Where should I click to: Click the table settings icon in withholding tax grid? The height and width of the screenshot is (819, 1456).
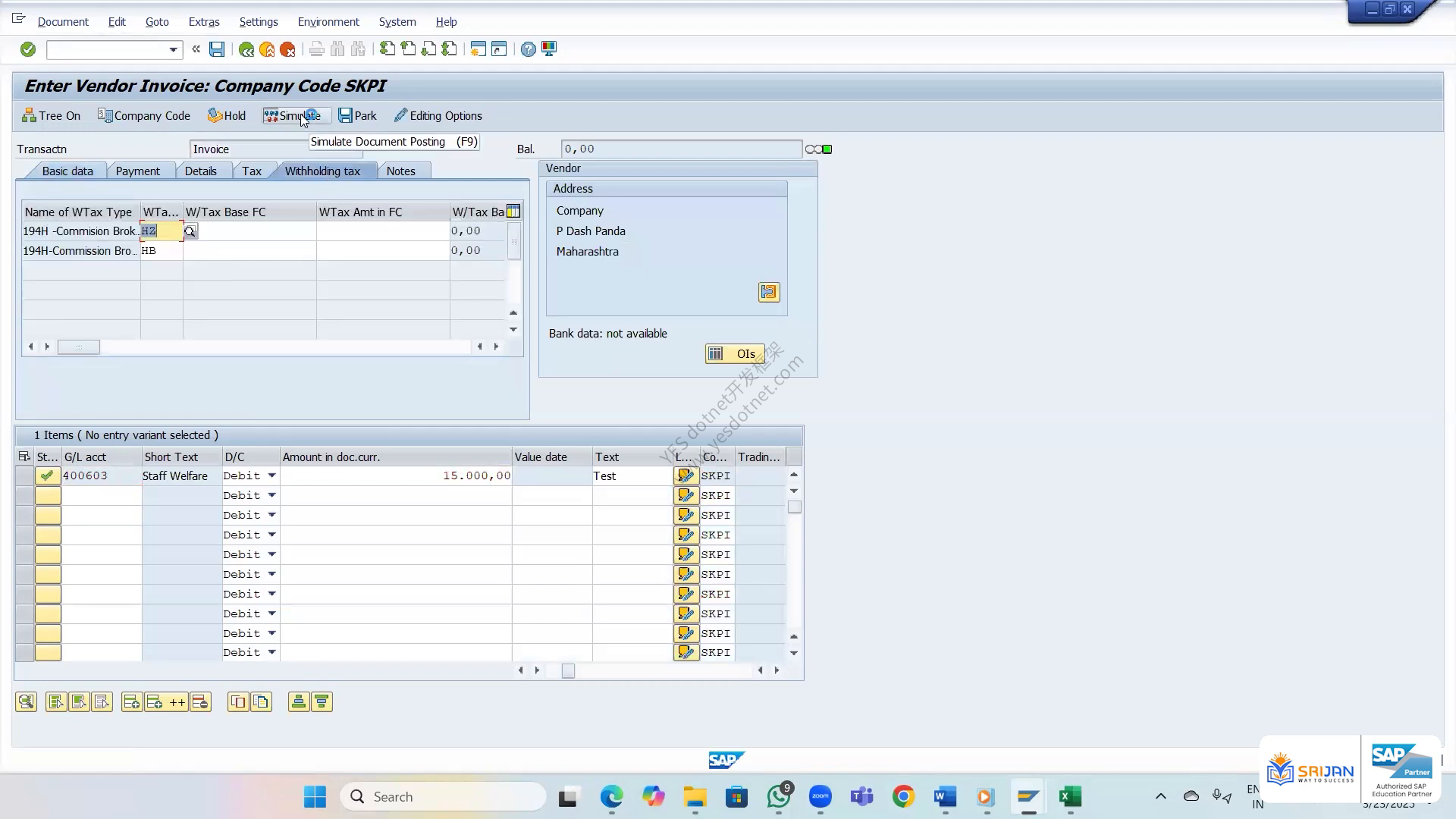click(513, 212)
